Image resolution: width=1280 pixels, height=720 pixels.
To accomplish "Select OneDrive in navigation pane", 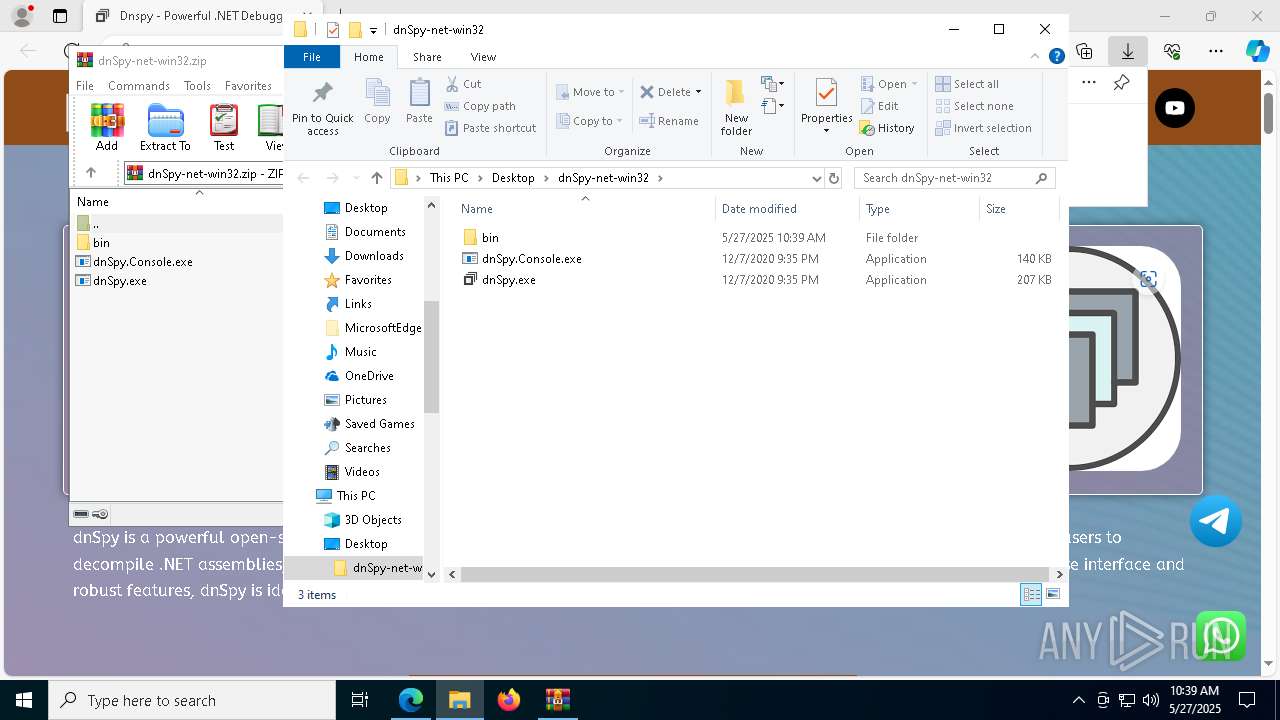I will (369, 376).
